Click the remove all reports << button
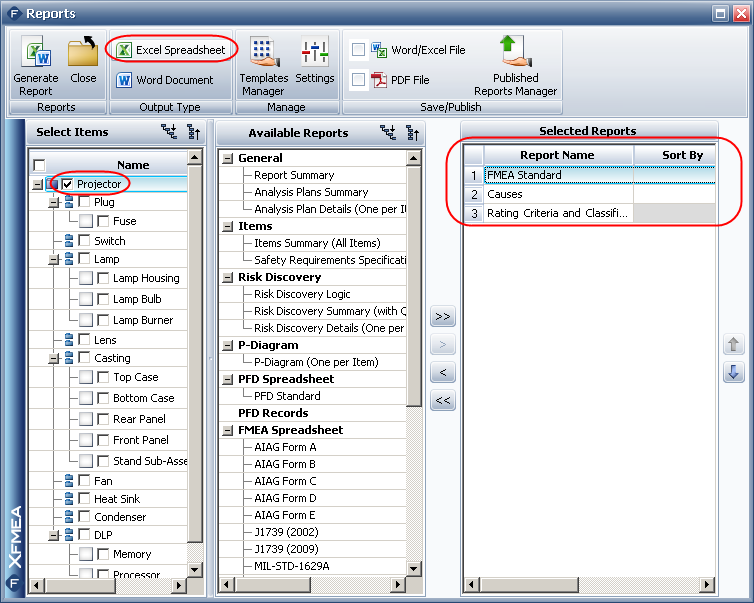This screenshot has width=754, height=603. (442, 401)
